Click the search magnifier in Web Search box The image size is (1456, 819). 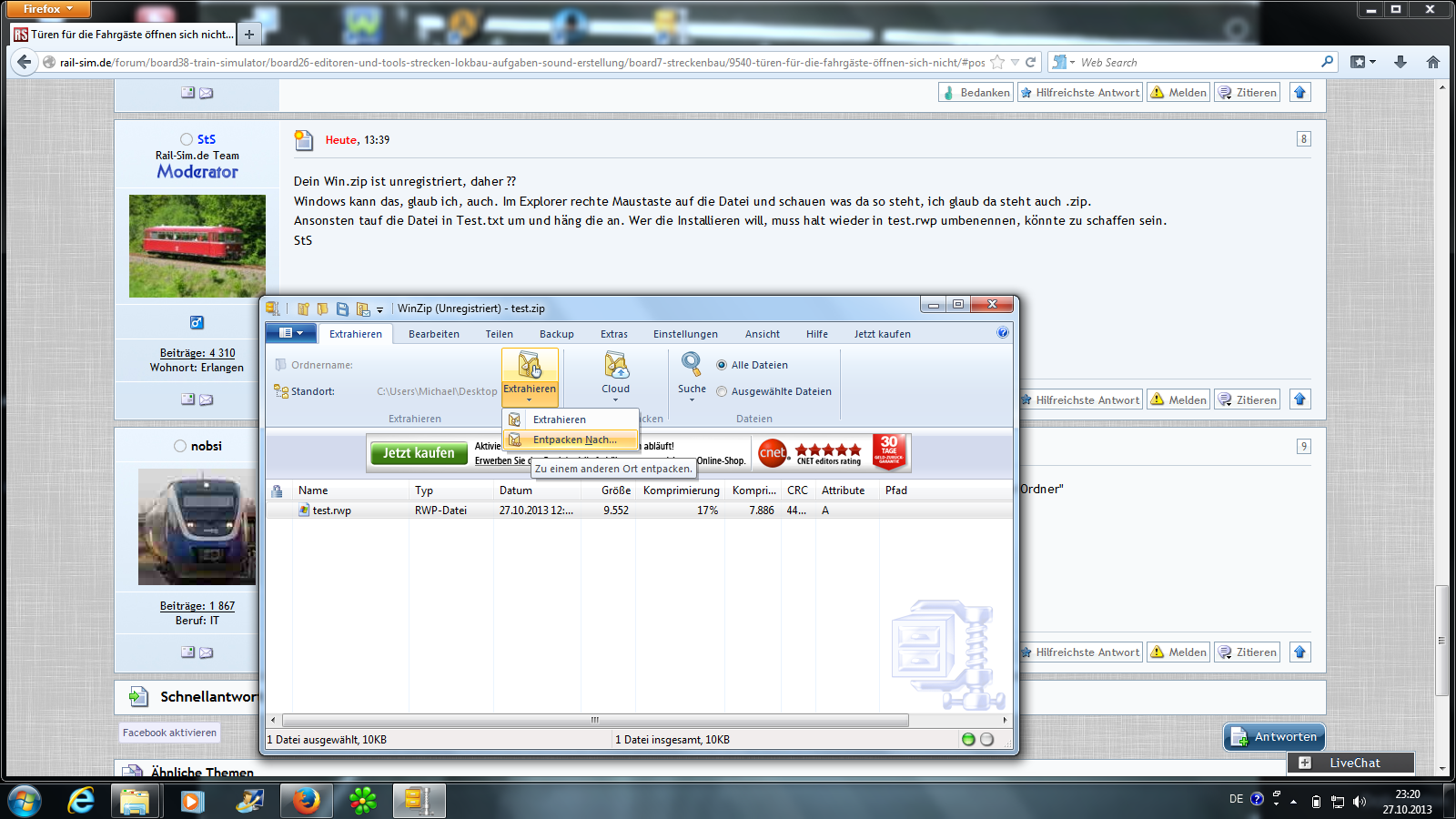tap(1328, 62)
